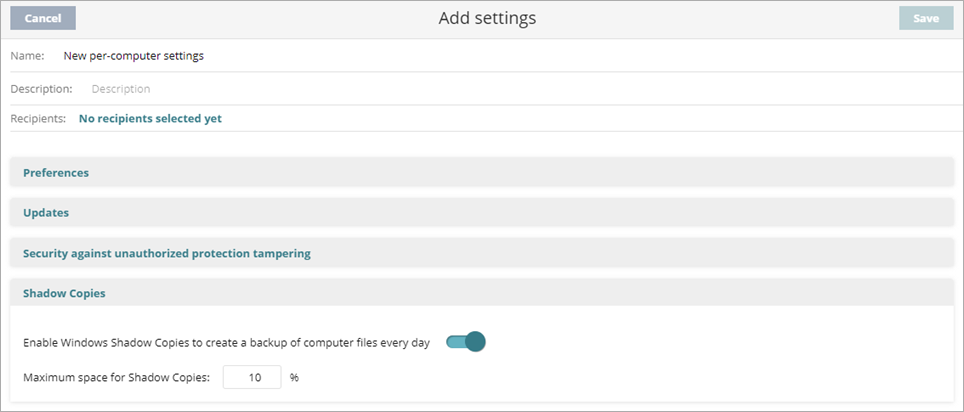Expand Security against unauthorized protection tampering
Viewport: 964px width, 412px height.
coord(167,253)
